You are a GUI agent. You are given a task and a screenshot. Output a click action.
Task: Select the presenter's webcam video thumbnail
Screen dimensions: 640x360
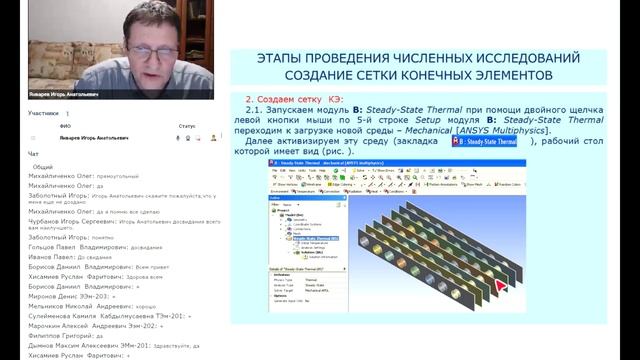[x=121, y=49]
